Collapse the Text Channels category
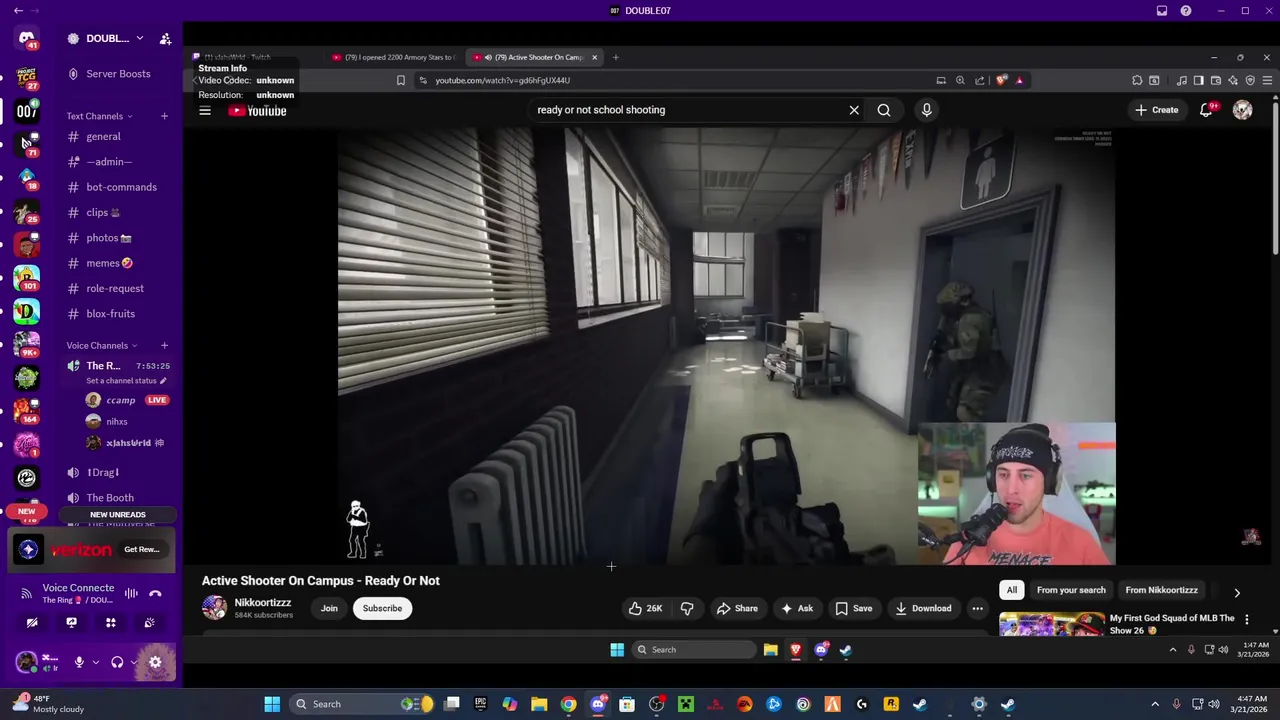This screenshot has width=1280, height=720. [99, 116]
